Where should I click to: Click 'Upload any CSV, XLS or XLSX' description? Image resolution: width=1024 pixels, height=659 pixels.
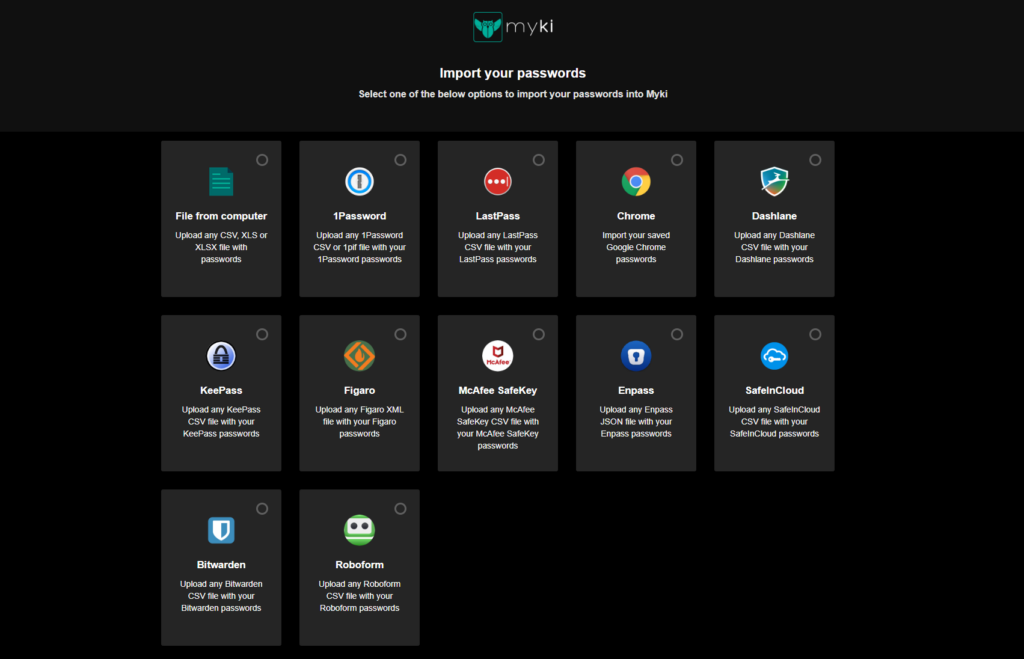coord(221,248)
